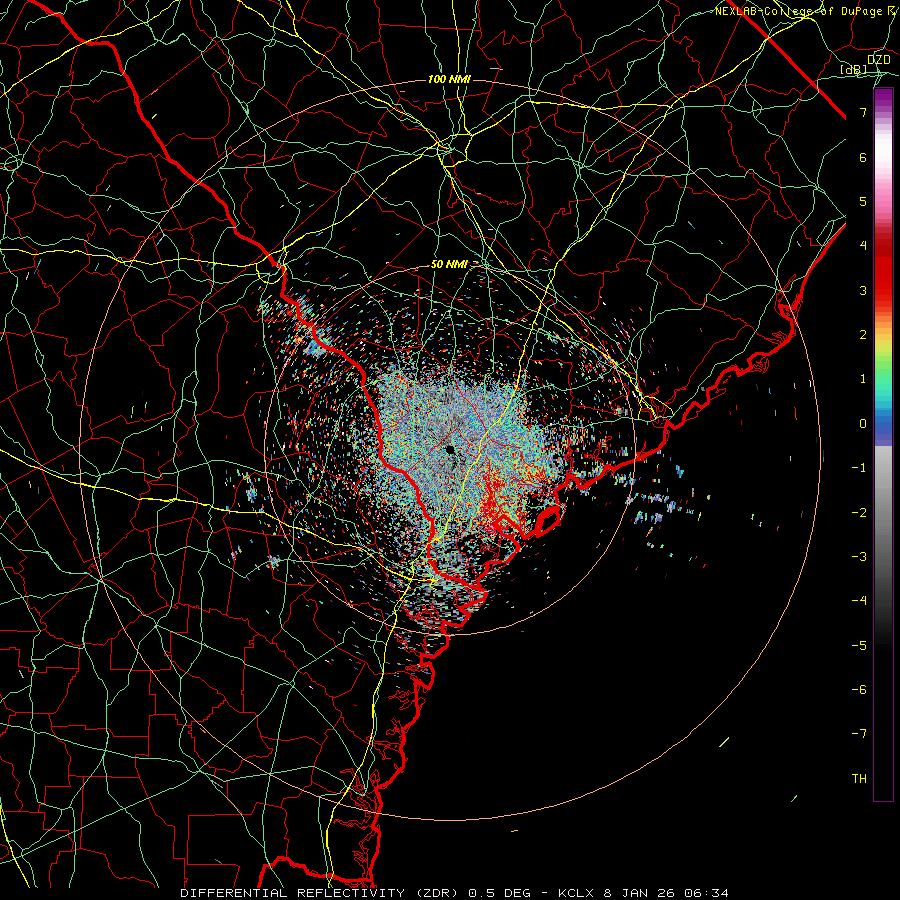Image resolution: width=900 pixels, height=900 pixels.
Task: Click the 5 dB tick label on the scale
Action: pyautogui.click(x=863, y=201)
